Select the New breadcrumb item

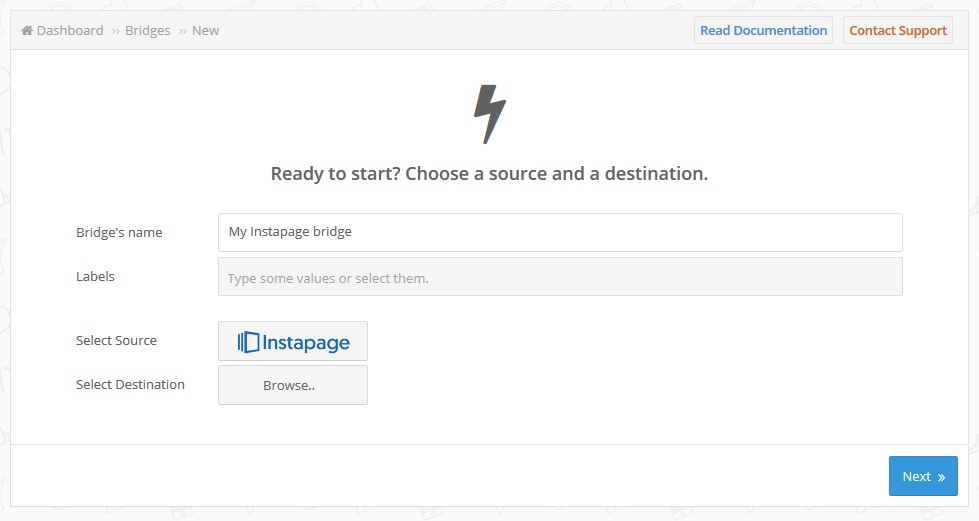[205, 31]
